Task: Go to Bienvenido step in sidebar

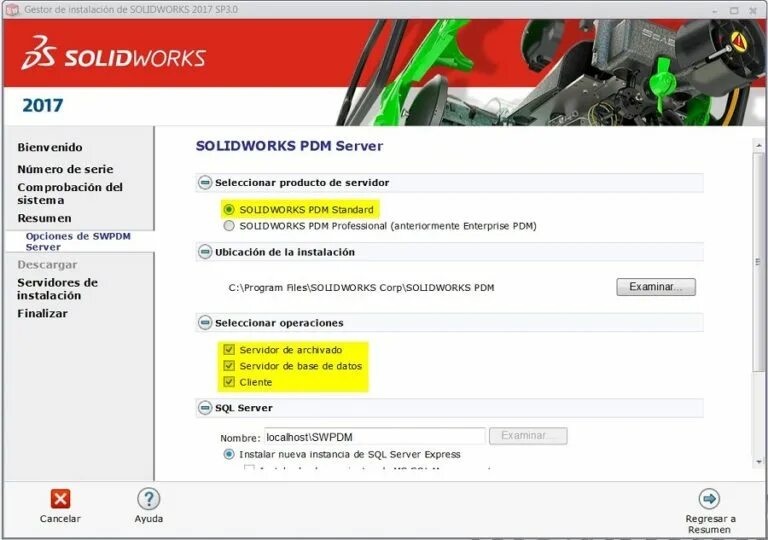Action: (x=50, y=147)
